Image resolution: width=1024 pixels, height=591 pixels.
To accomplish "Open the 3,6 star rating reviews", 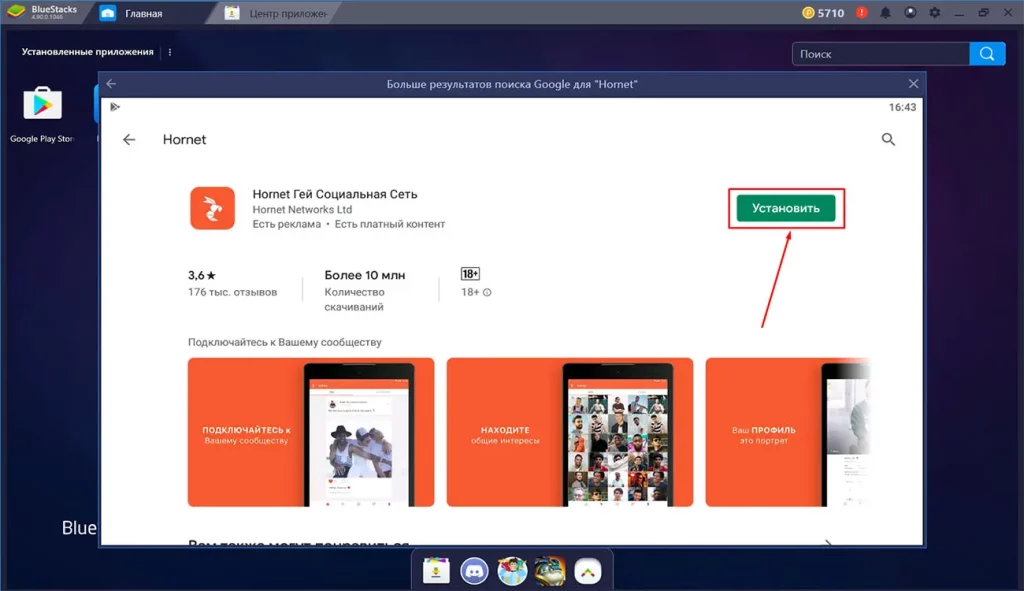I will point(202,276).
